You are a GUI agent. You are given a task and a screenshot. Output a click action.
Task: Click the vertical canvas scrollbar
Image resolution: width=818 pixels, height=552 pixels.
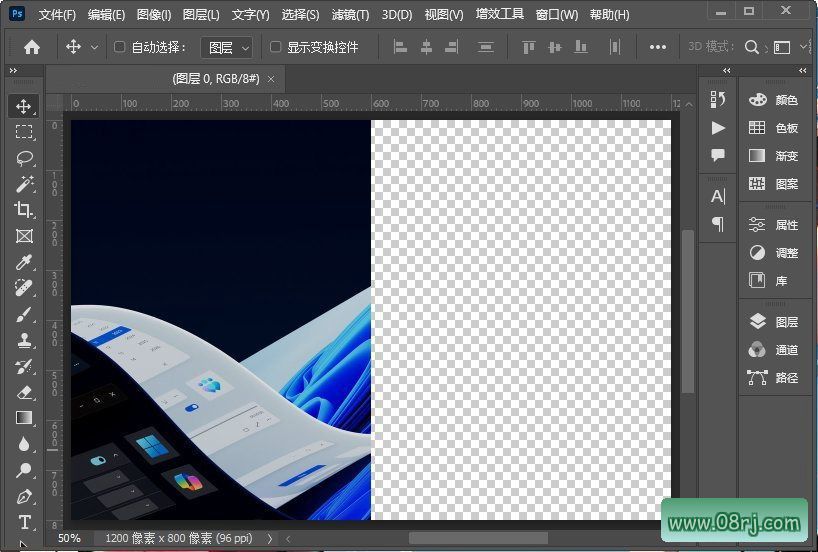coord(688,311)
